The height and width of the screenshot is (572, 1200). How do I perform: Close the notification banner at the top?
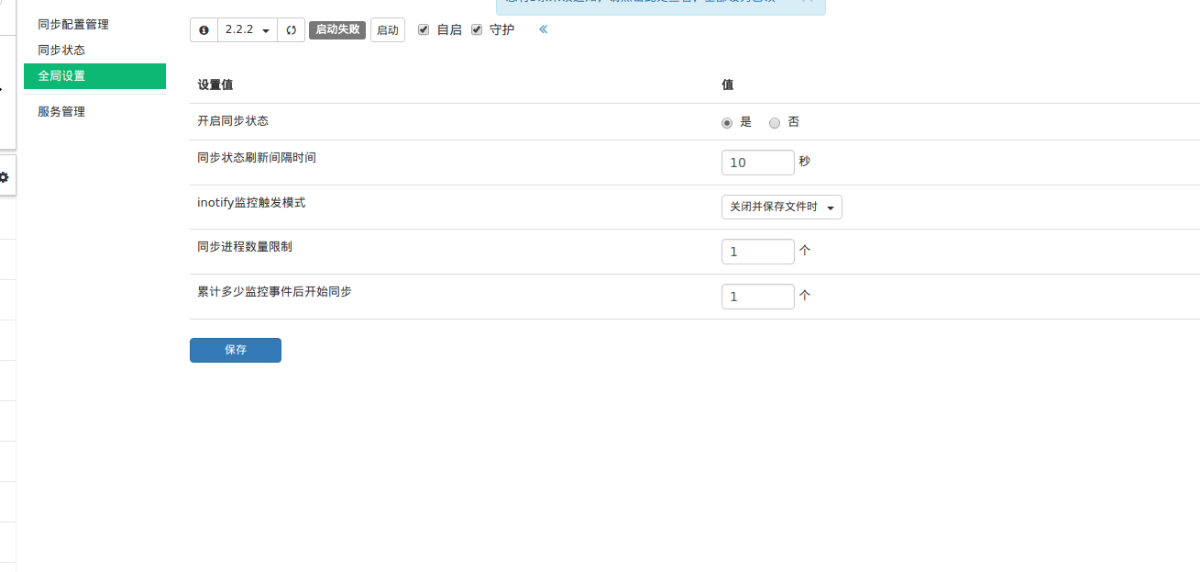pos(808,2)
